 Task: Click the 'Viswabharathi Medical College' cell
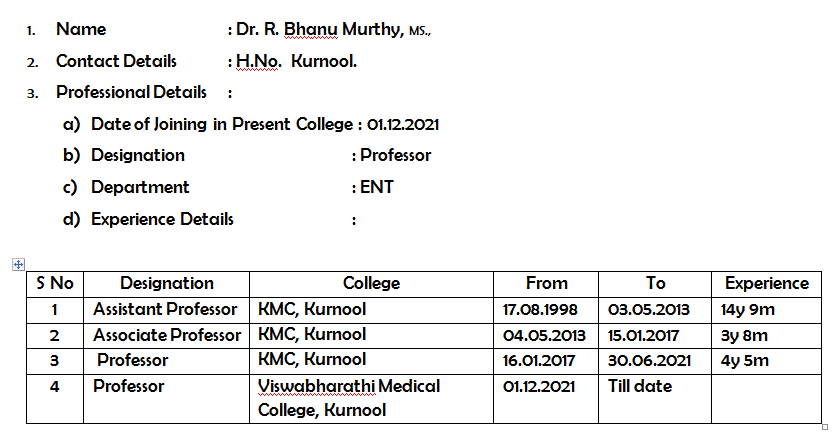tap(371, 399)
